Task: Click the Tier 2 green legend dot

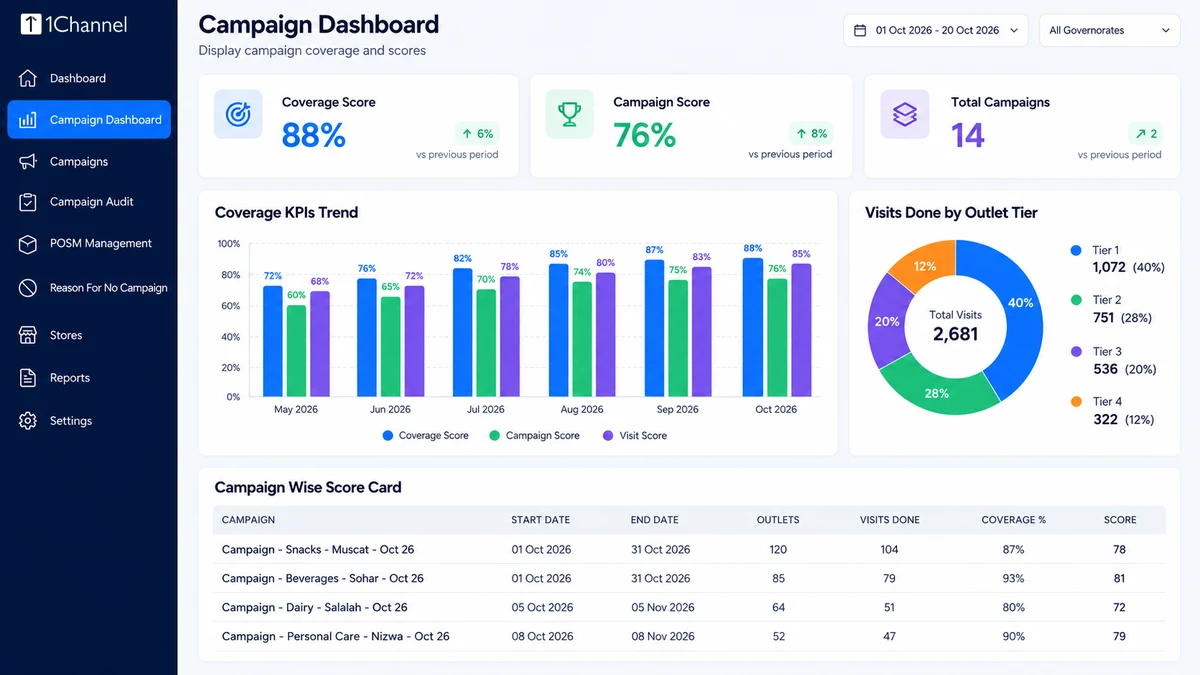Action: point(1076,300)
